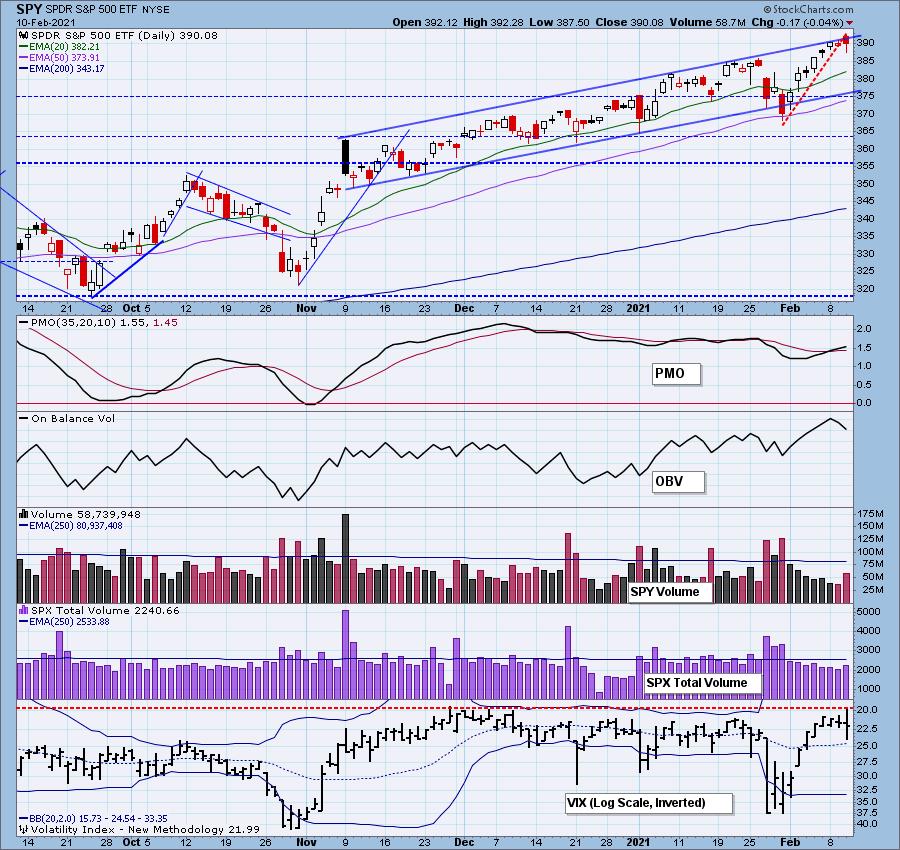Click the Dec label on price chart axis
This screenshot has width=900, height=850.
pyautogui.click(x=464, y=308)
